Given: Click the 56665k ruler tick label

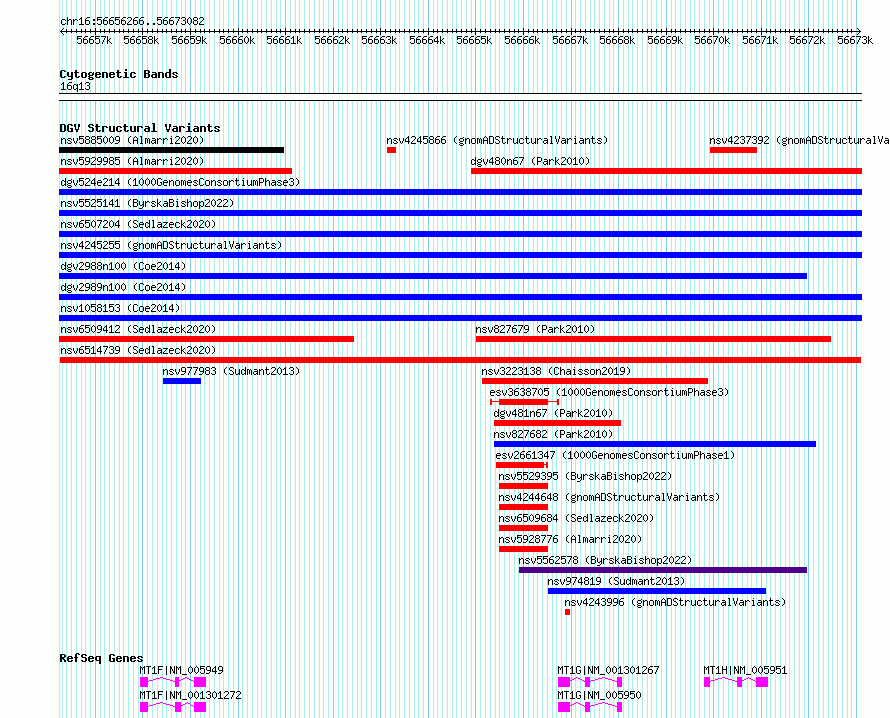Looking at the screenshot, I should [x=475, y=40].
